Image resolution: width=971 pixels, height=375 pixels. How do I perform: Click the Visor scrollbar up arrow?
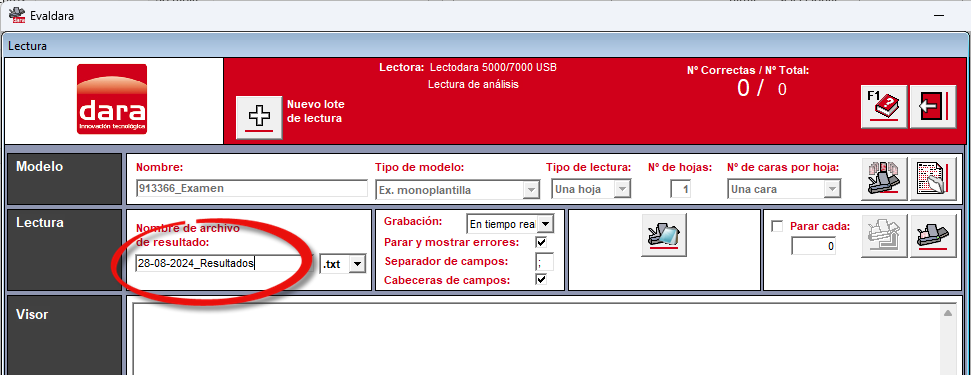pyautogui.click(x=947, y=314)
